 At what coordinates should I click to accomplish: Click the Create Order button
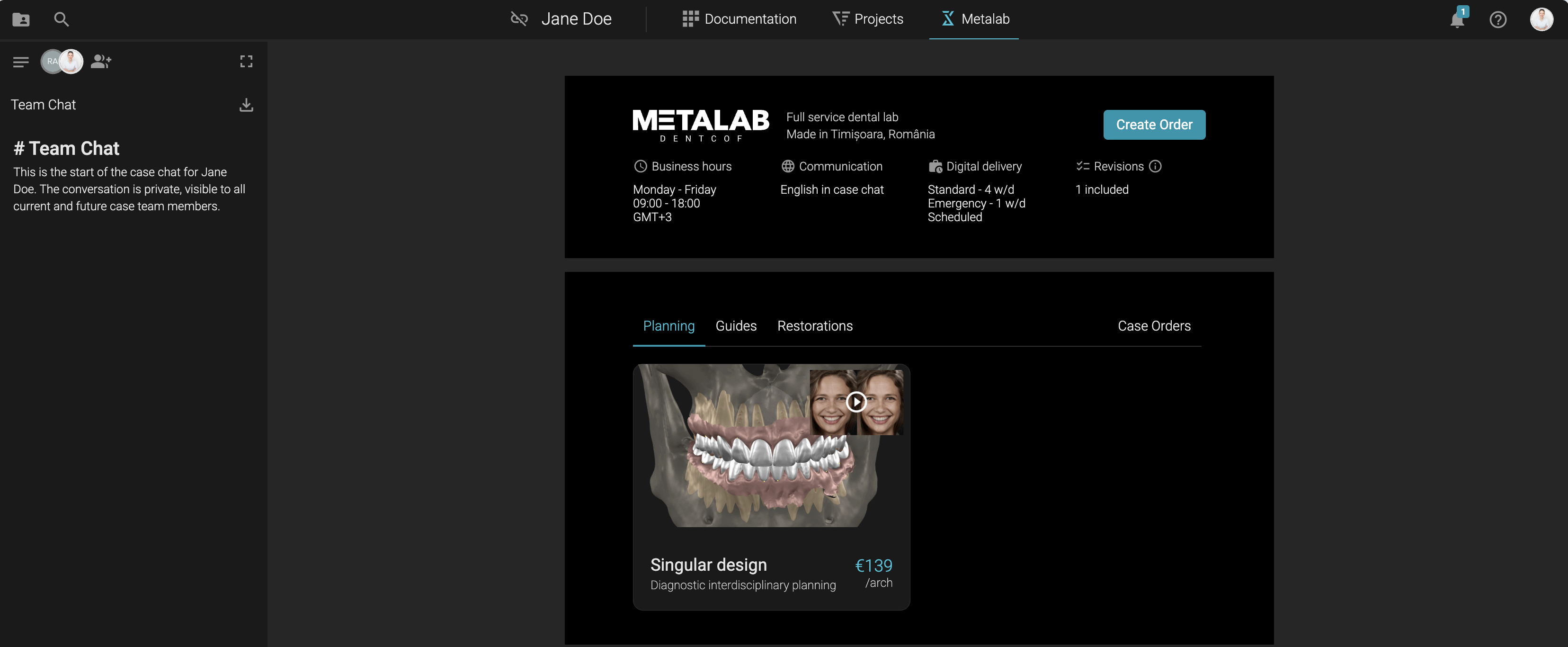1153,125
